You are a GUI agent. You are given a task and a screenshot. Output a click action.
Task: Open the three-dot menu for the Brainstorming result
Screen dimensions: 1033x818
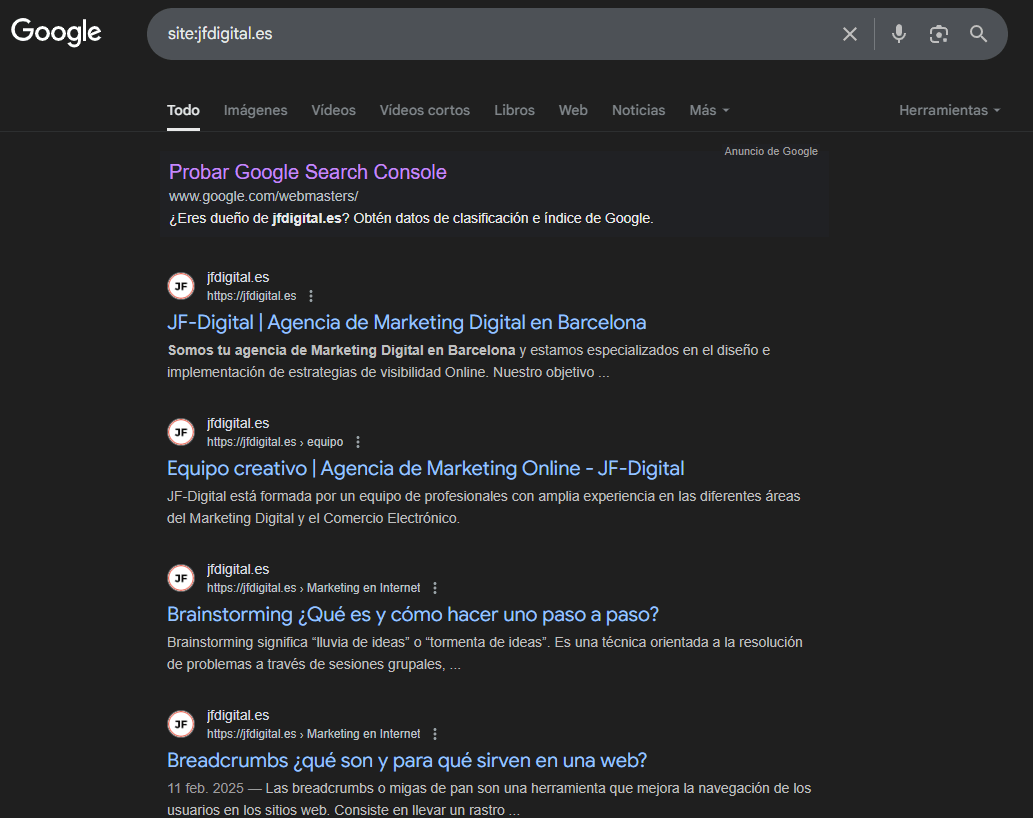[x=435, y=588]
